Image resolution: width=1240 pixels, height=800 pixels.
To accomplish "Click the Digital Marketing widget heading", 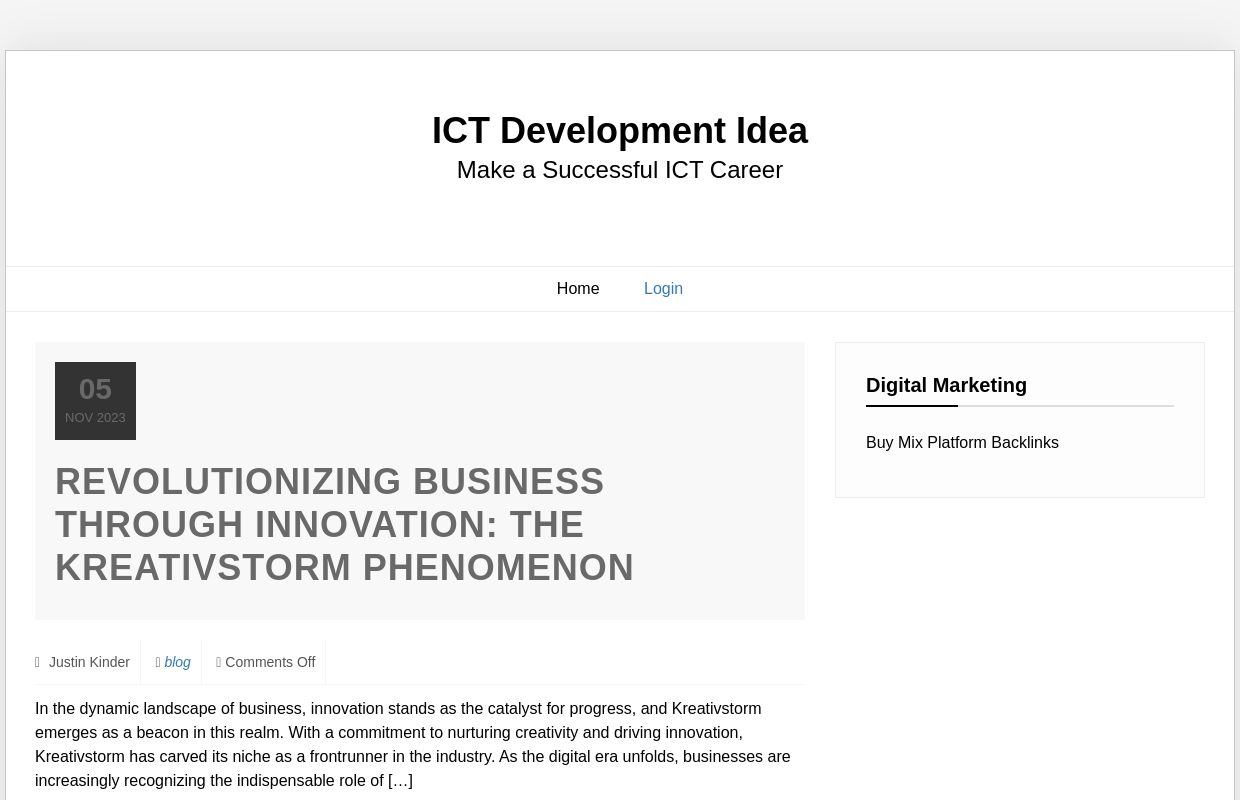I will point(946,385).
